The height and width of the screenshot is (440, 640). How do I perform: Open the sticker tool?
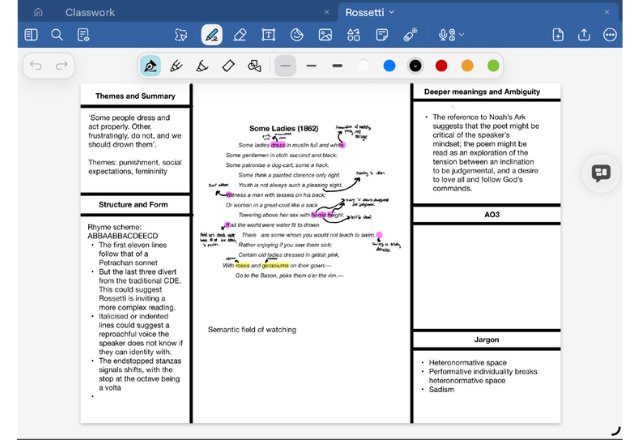click(x=297, y=35)
